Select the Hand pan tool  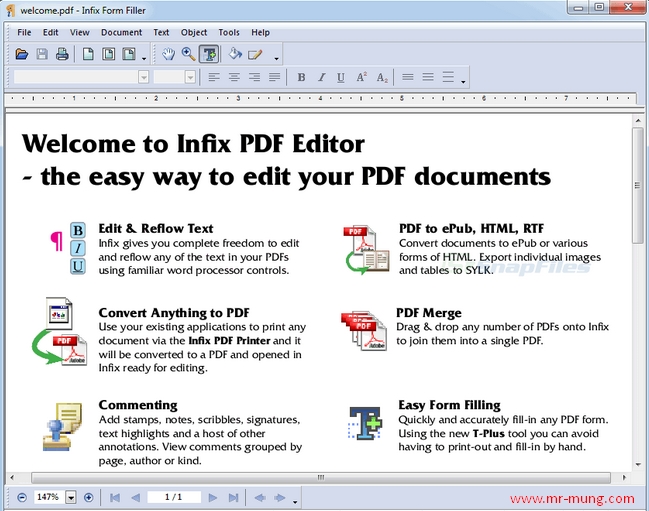168,54
